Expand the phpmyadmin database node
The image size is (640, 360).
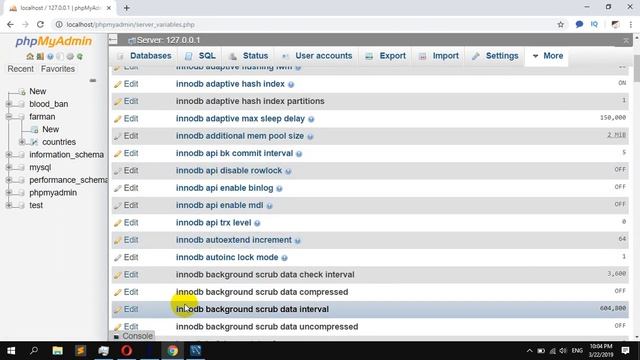click(9, 193)
